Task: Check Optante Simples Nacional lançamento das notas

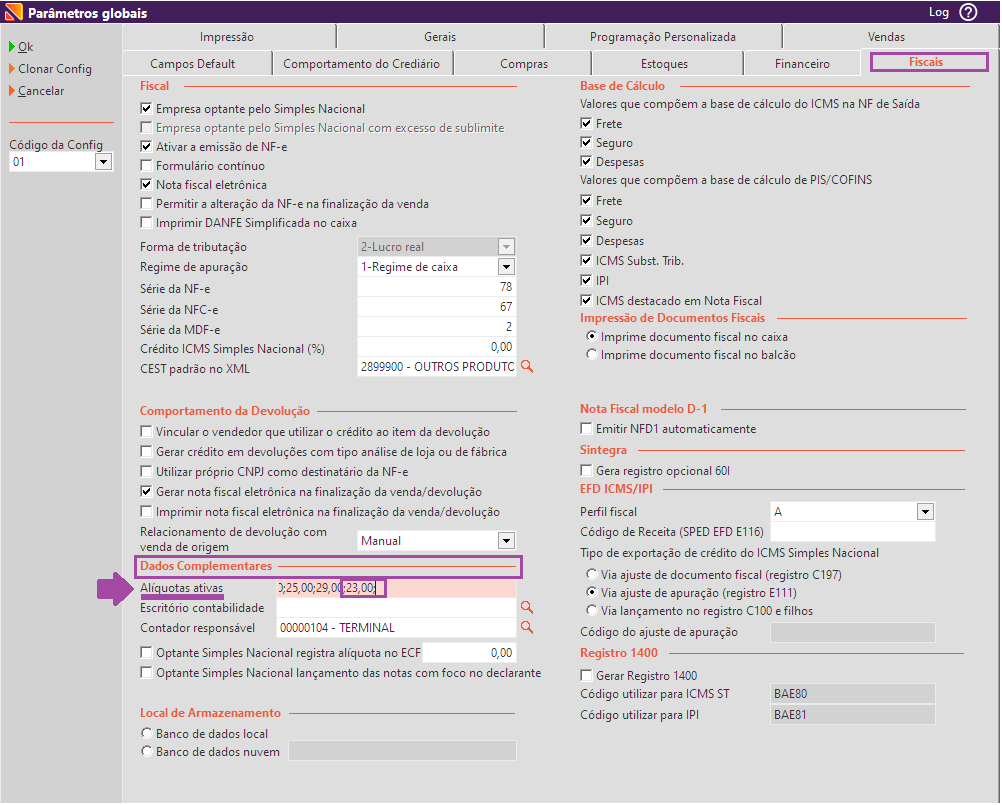Action: pyautogui.click(x=146, y=672)
